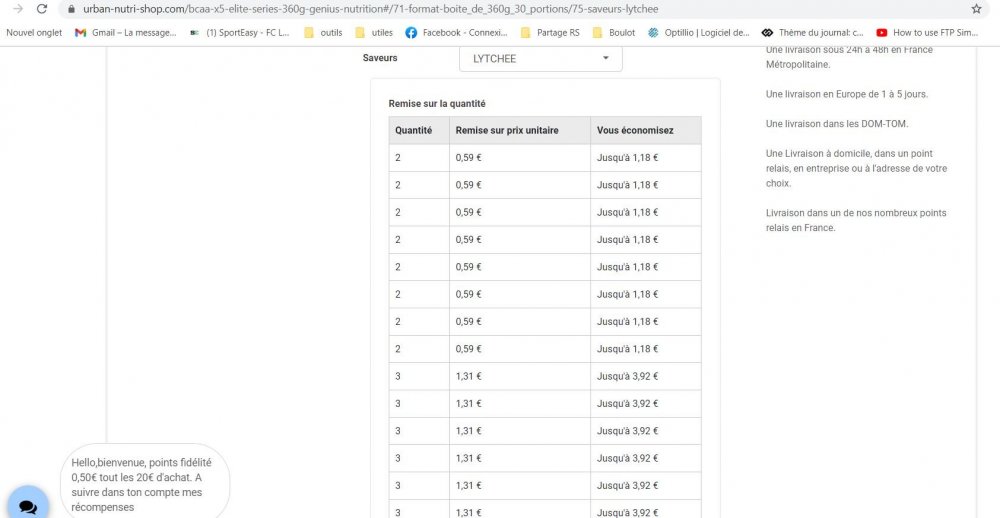Open the utiles bookmark folder

374,33
